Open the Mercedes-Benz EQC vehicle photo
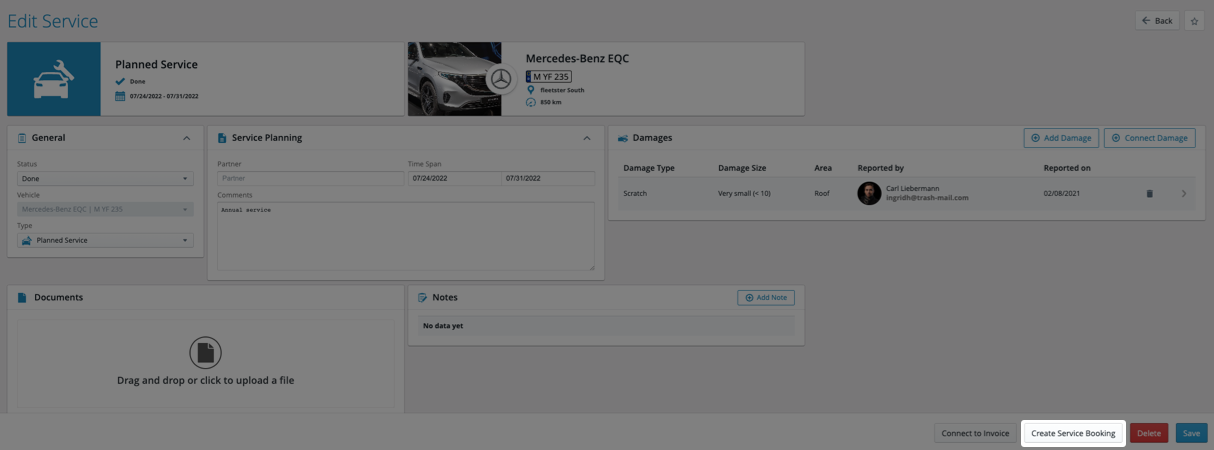 [454, 79]
